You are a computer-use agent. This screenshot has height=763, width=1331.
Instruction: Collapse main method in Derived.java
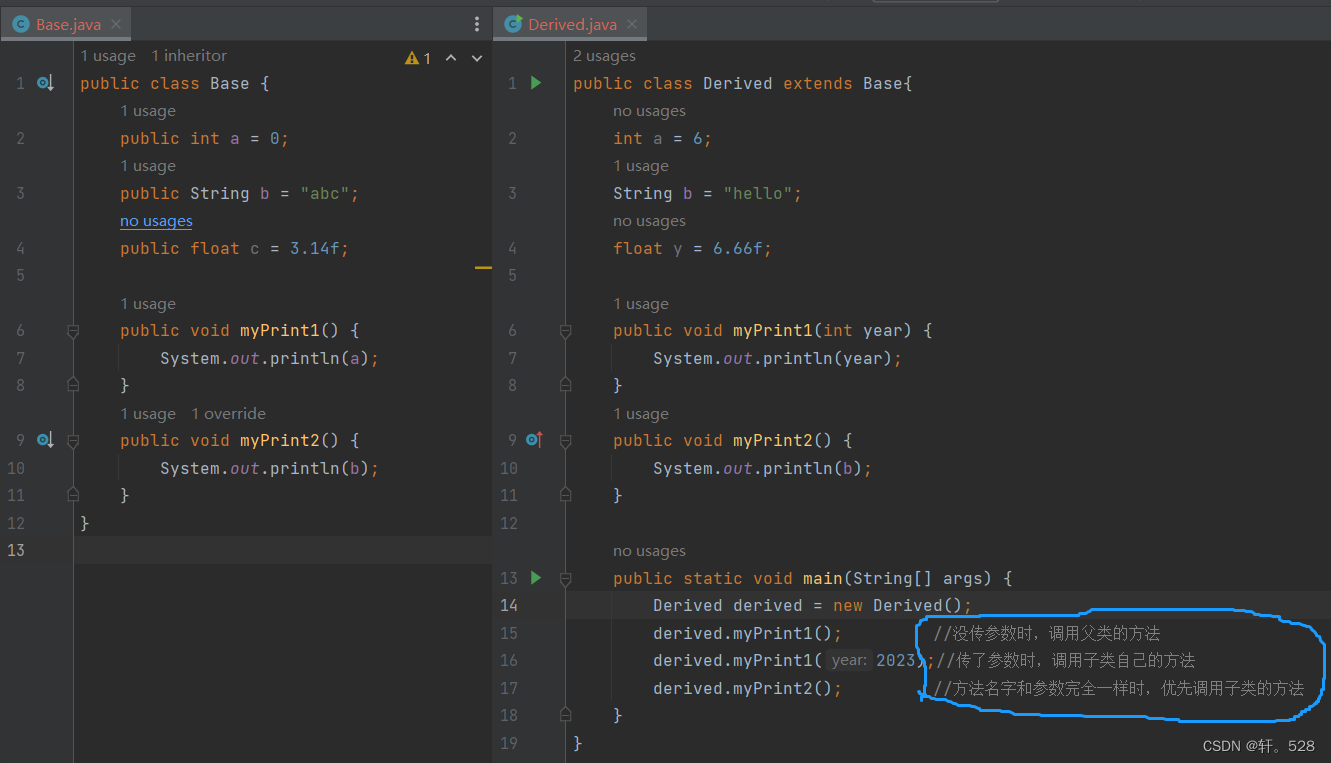[566, 578]
